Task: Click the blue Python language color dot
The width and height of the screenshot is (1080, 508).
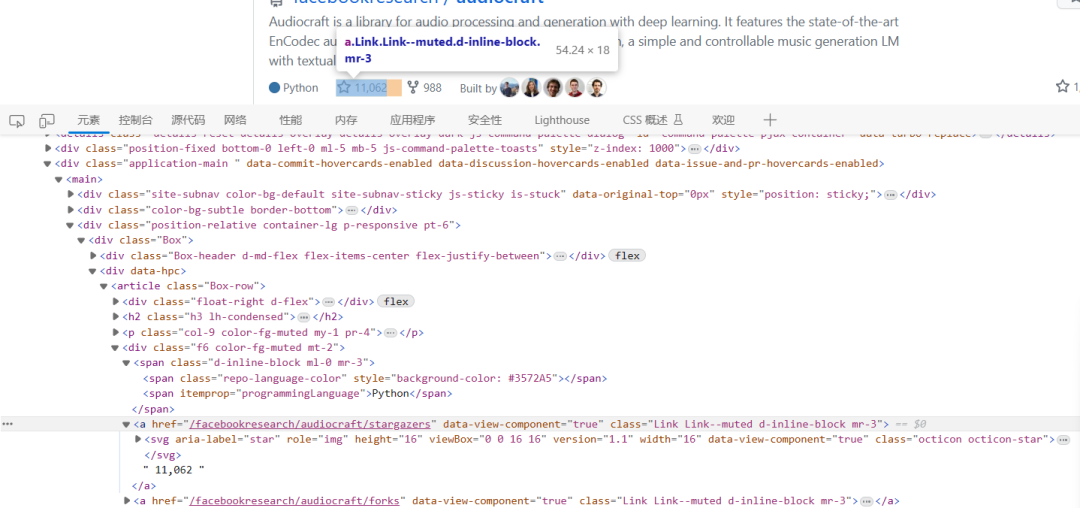Action: point(275,87)
